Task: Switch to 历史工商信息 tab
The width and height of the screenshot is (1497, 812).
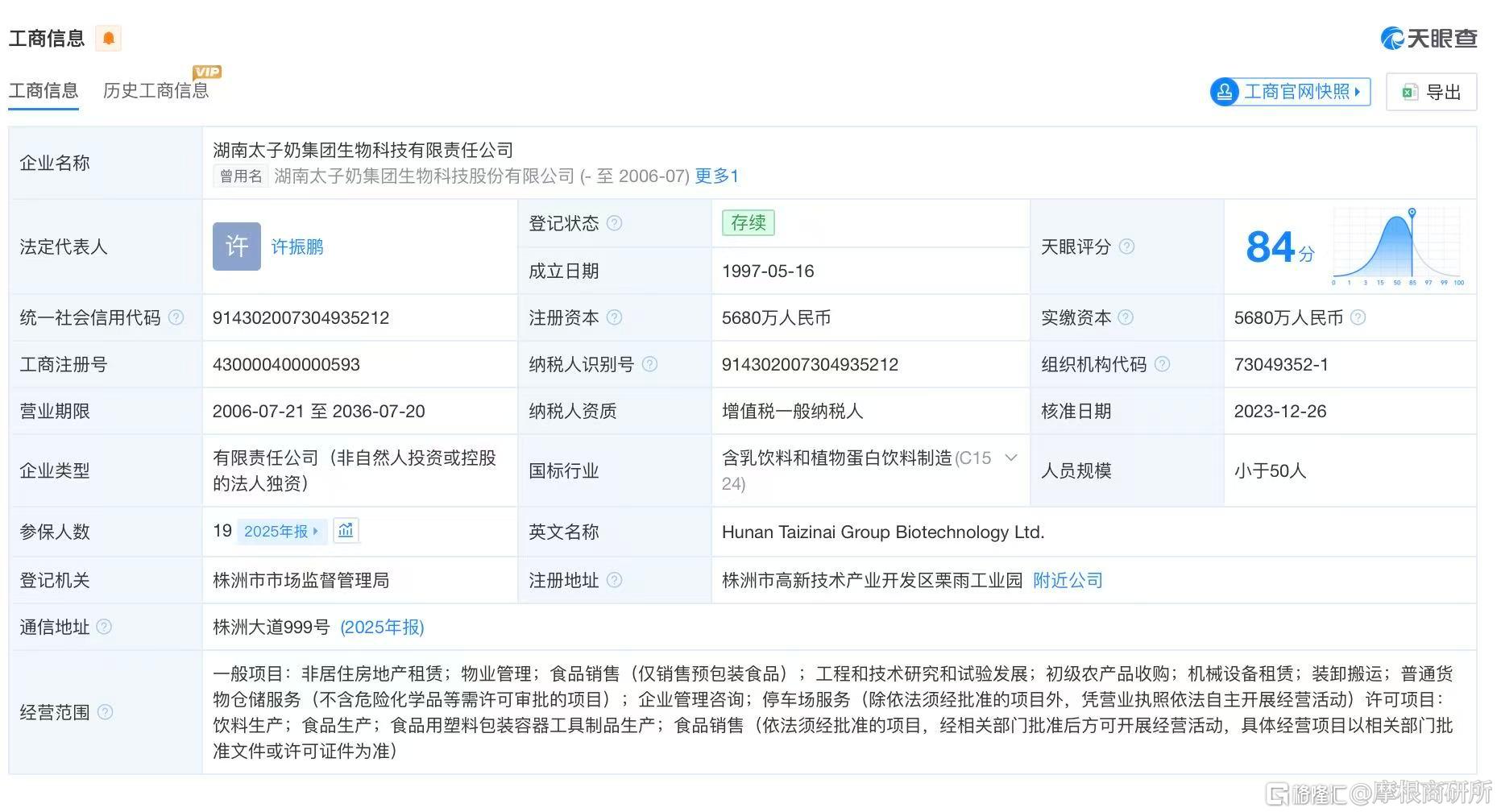Action: [156, 90]
